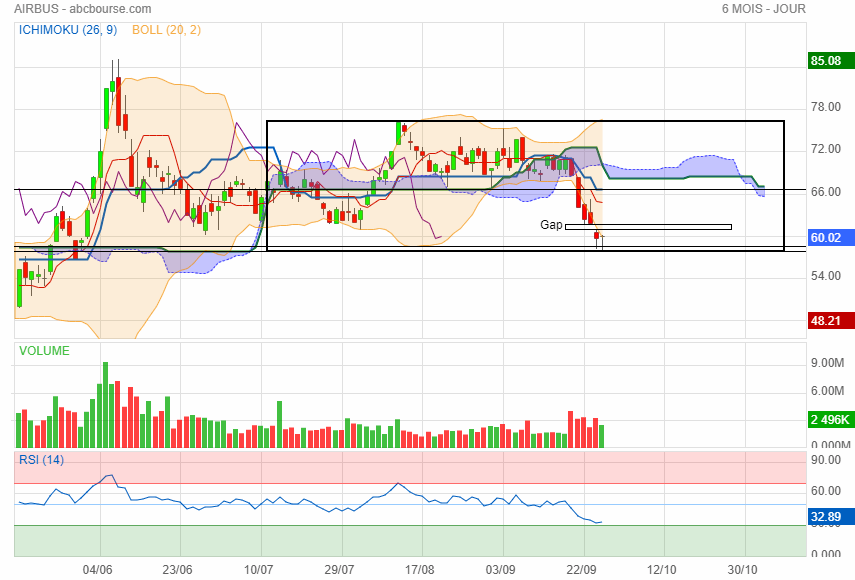Select the 6 MOIS - JOUR period label

[x=763, y=9]
